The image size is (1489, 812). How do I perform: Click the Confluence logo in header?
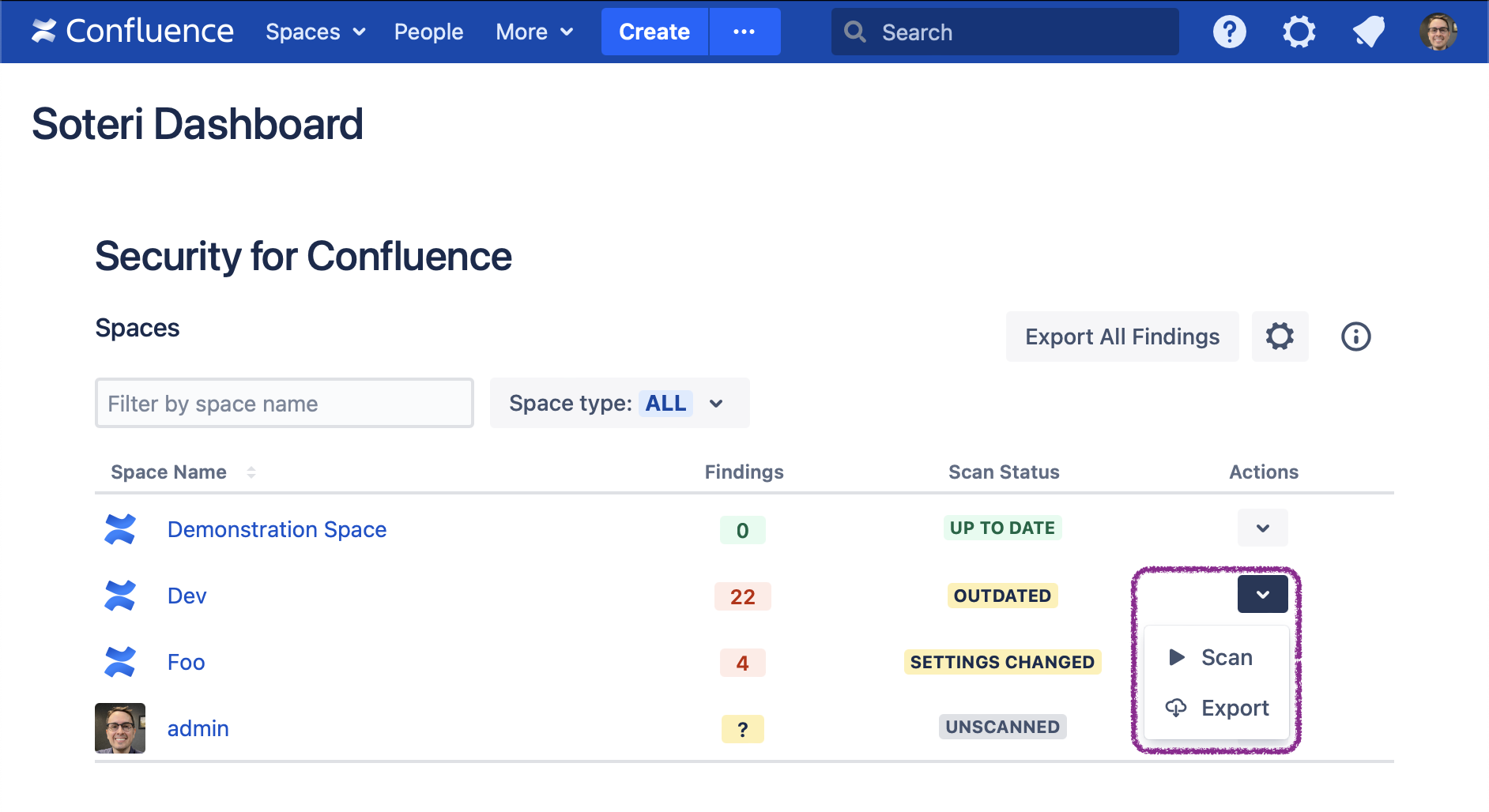[132, 32]
